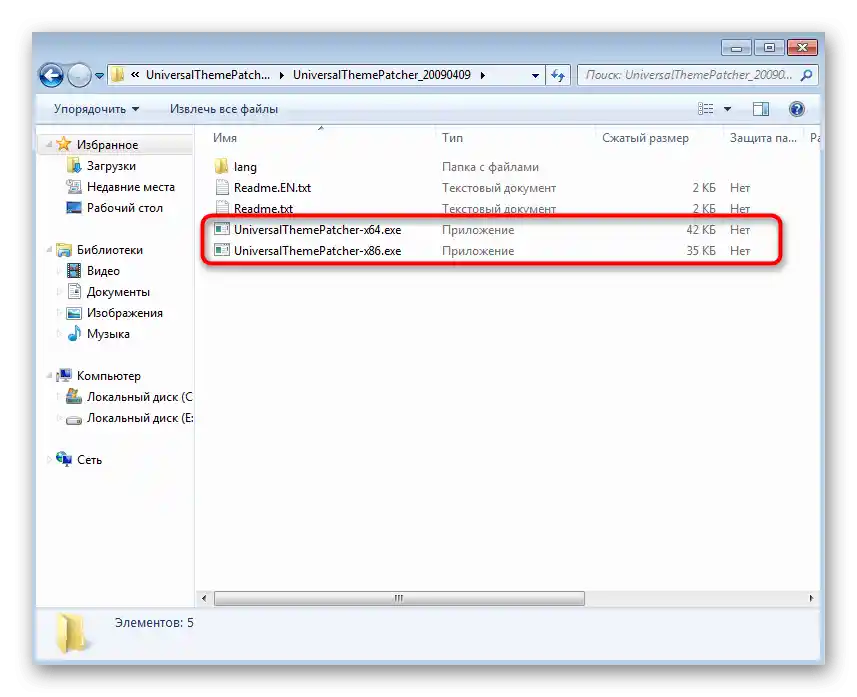Click the Библиотеки icon

pyautogui.click(x=64, y=250)
